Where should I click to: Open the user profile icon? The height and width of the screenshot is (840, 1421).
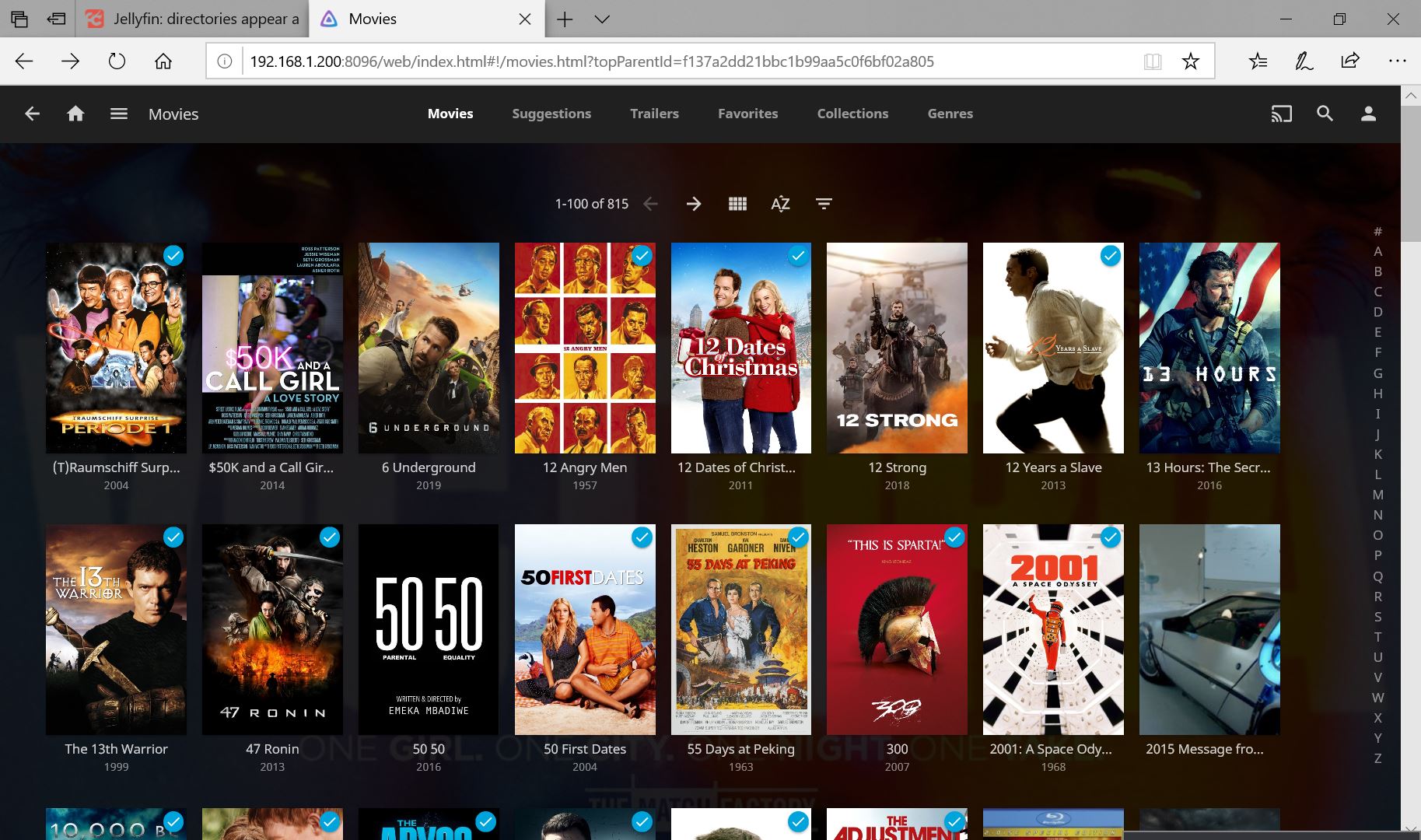(x=1368, y=114)
